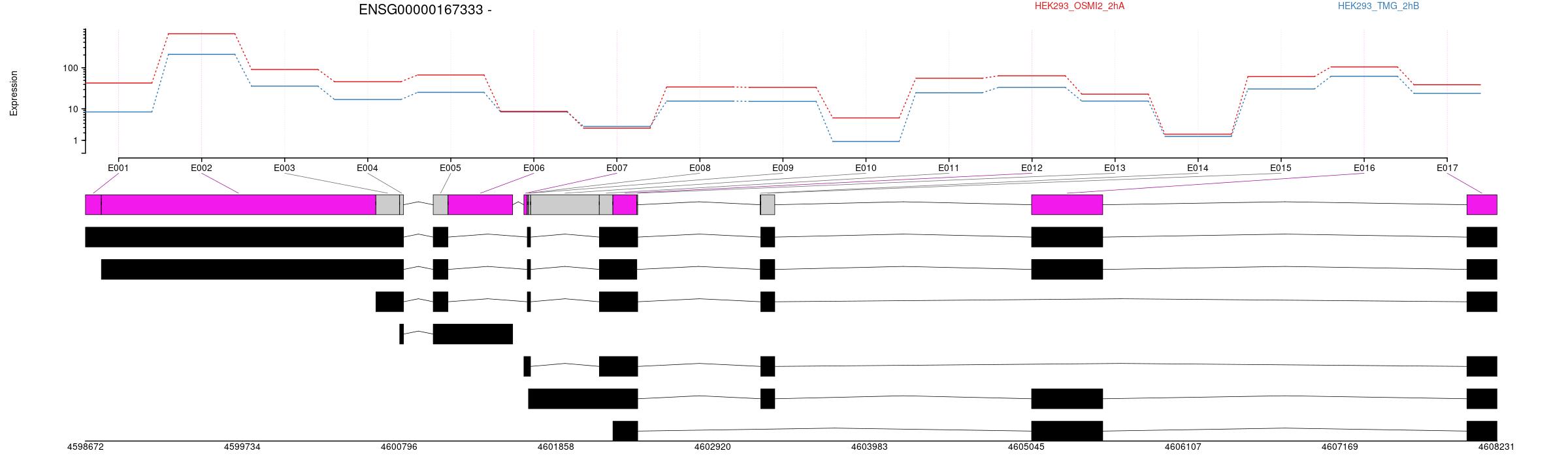Click the 1 tick on the expression axis
This screenshot has height=457, width=1568.
click(76, 140)
